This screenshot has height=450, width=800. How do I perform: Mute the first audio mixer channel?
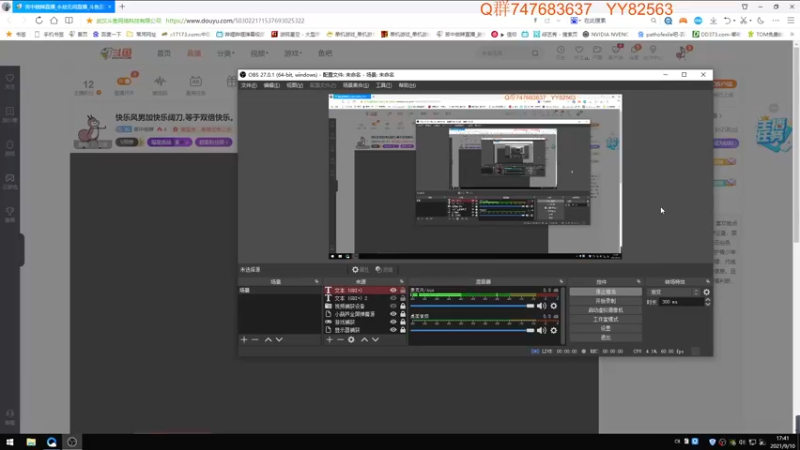(541, 306)
